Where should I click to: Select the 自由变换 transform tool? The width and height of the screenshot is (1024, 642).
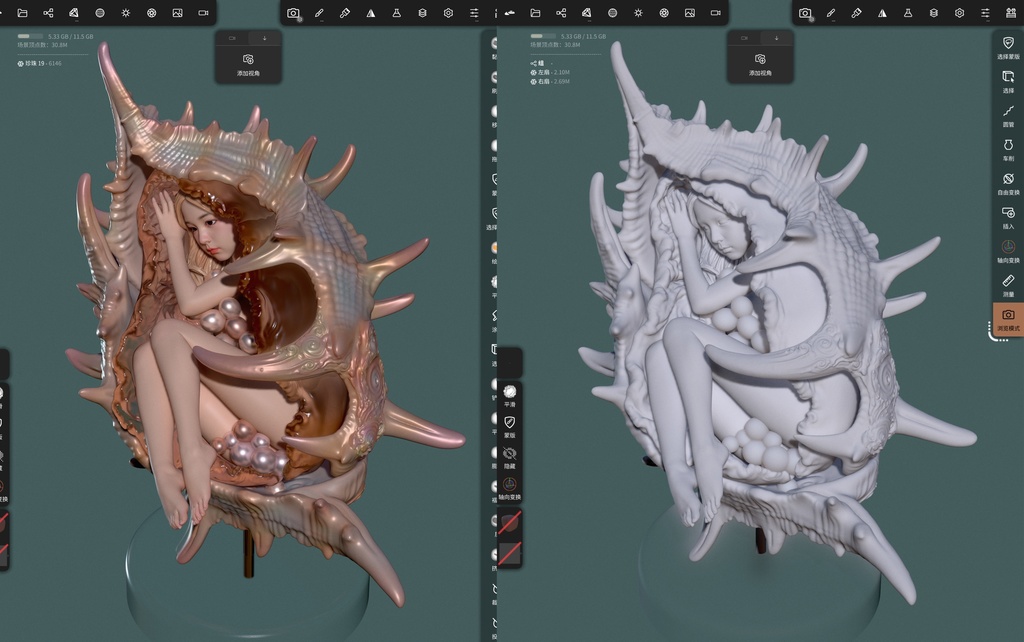[1008, 182]
